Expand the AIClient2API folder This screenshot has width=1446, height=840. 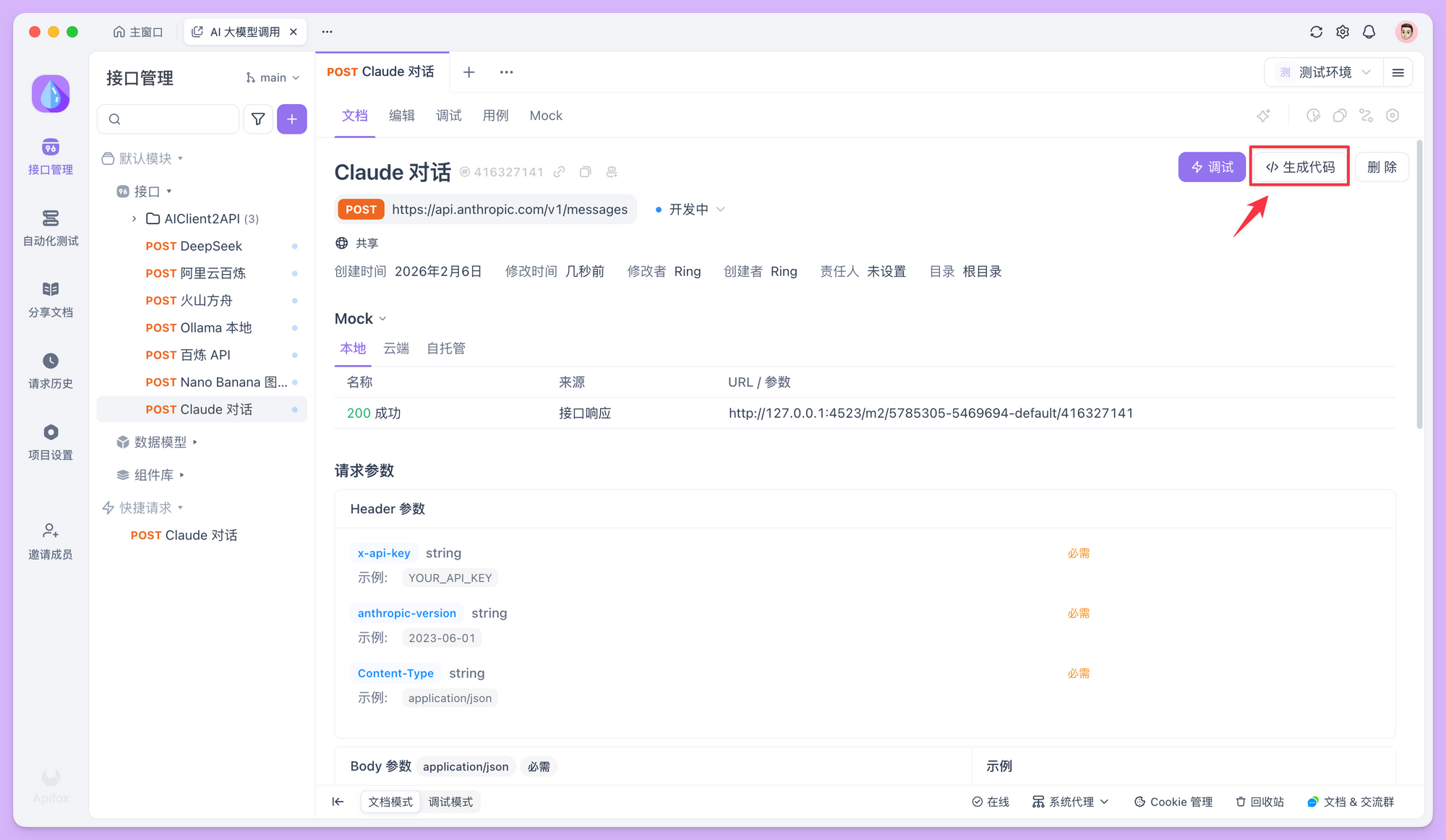click(134, 219)
